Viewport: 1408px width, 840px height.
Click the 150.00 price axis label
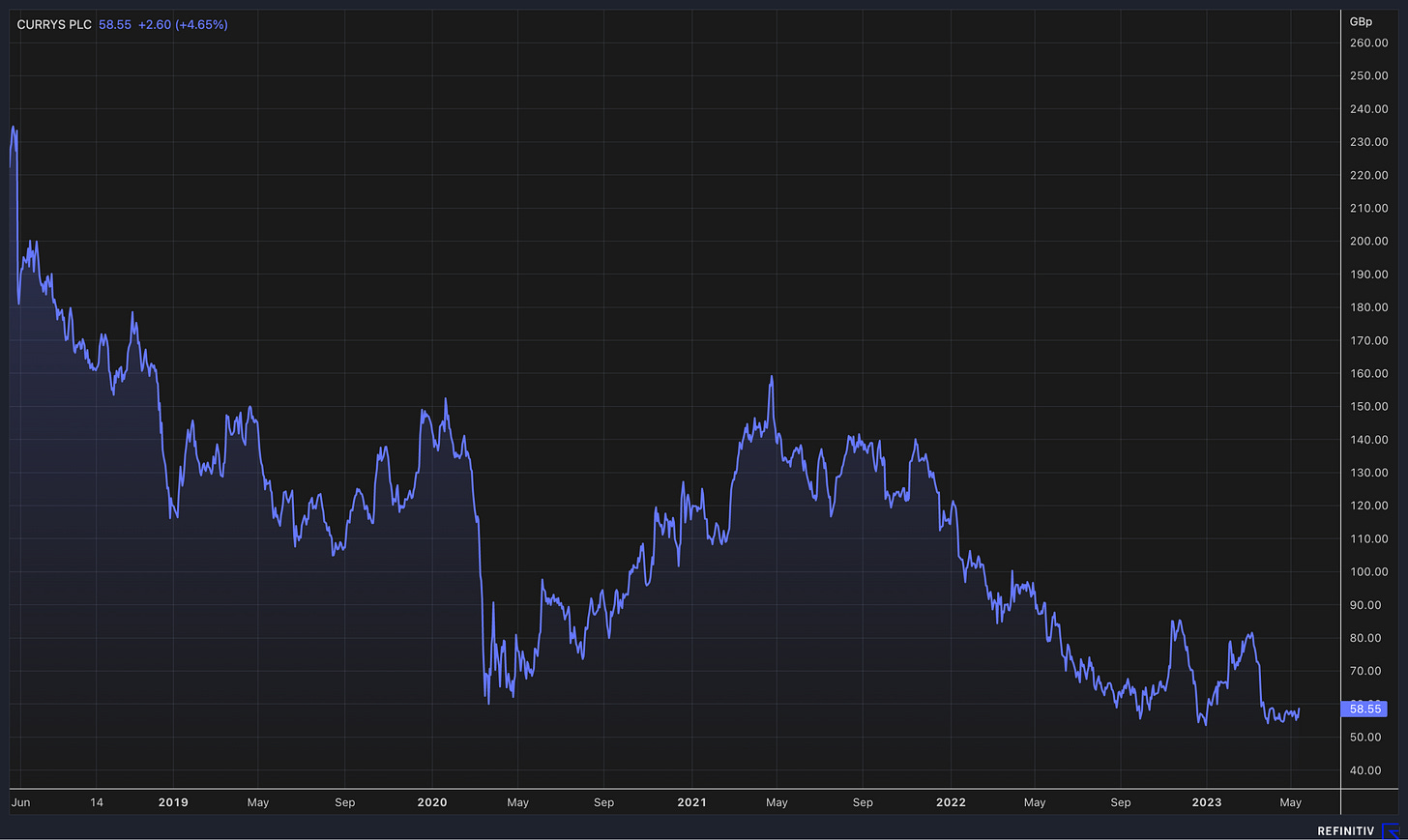click(x=1369, y=406)
